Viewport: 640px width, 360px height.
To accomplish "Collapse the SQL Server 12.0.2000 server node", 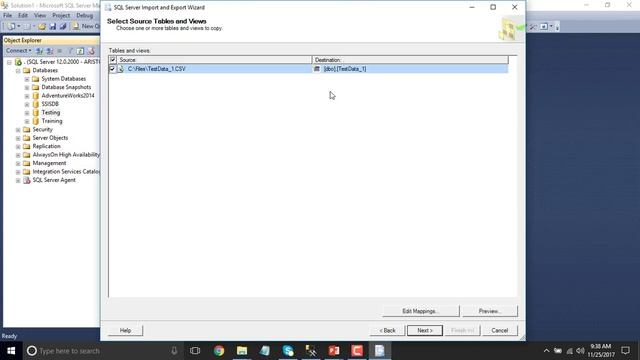I will click(9, 62).
